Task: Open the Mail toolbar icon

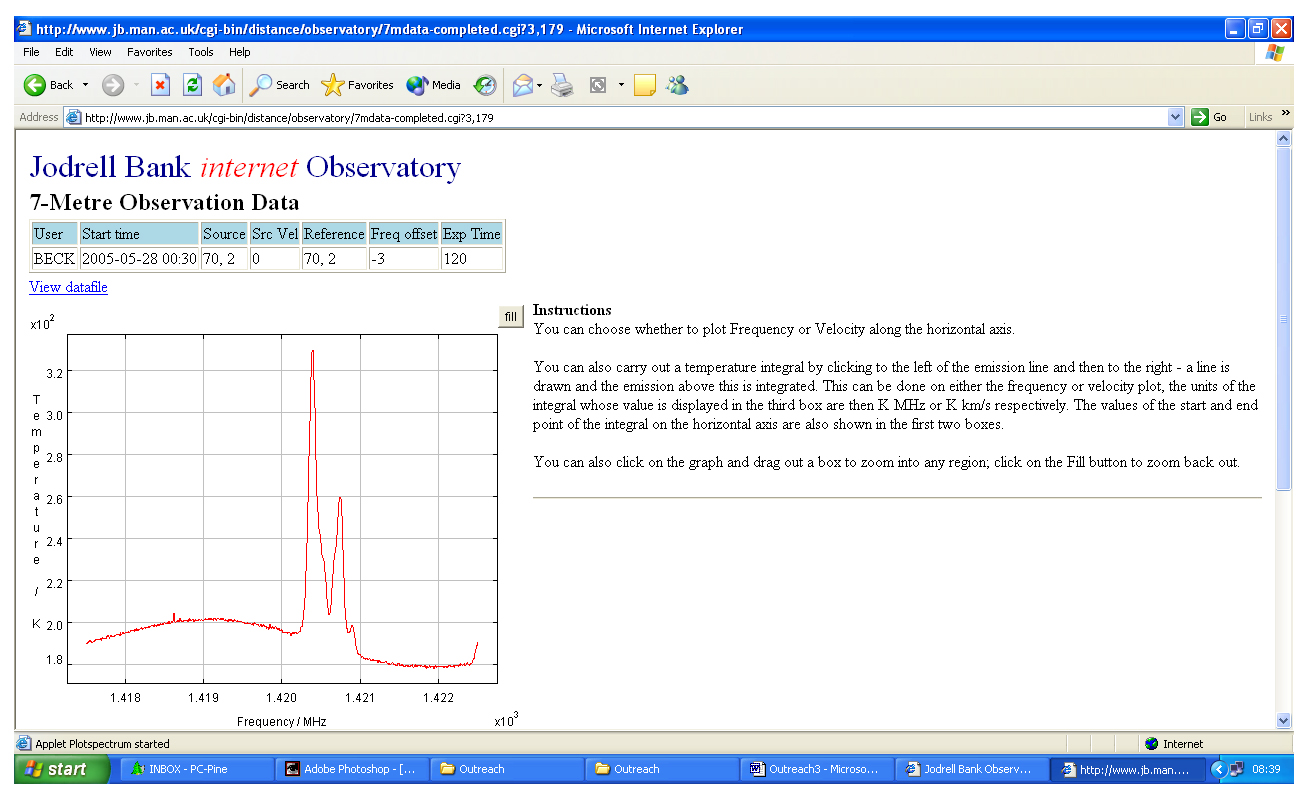Action: pos(523,85)
